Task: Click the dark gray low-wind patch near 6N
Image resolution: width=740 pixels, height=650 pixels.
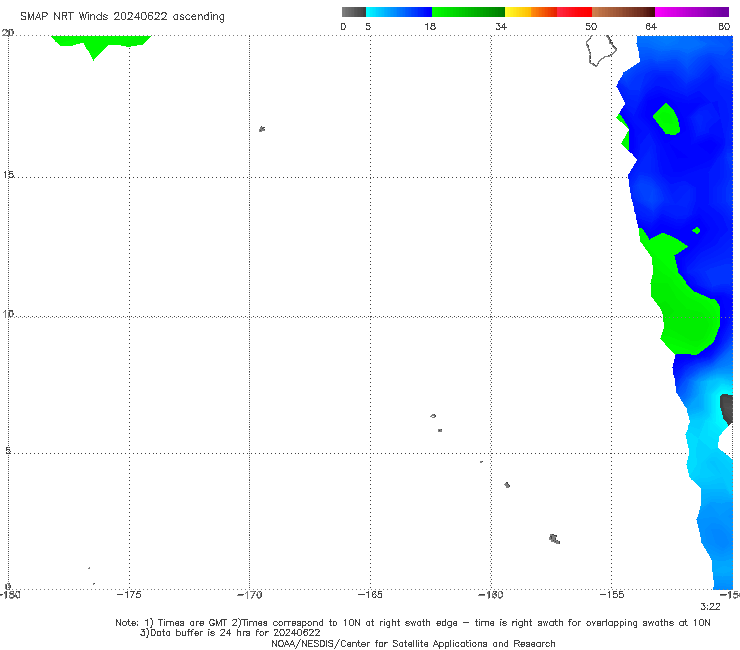Action: point(727,409)
